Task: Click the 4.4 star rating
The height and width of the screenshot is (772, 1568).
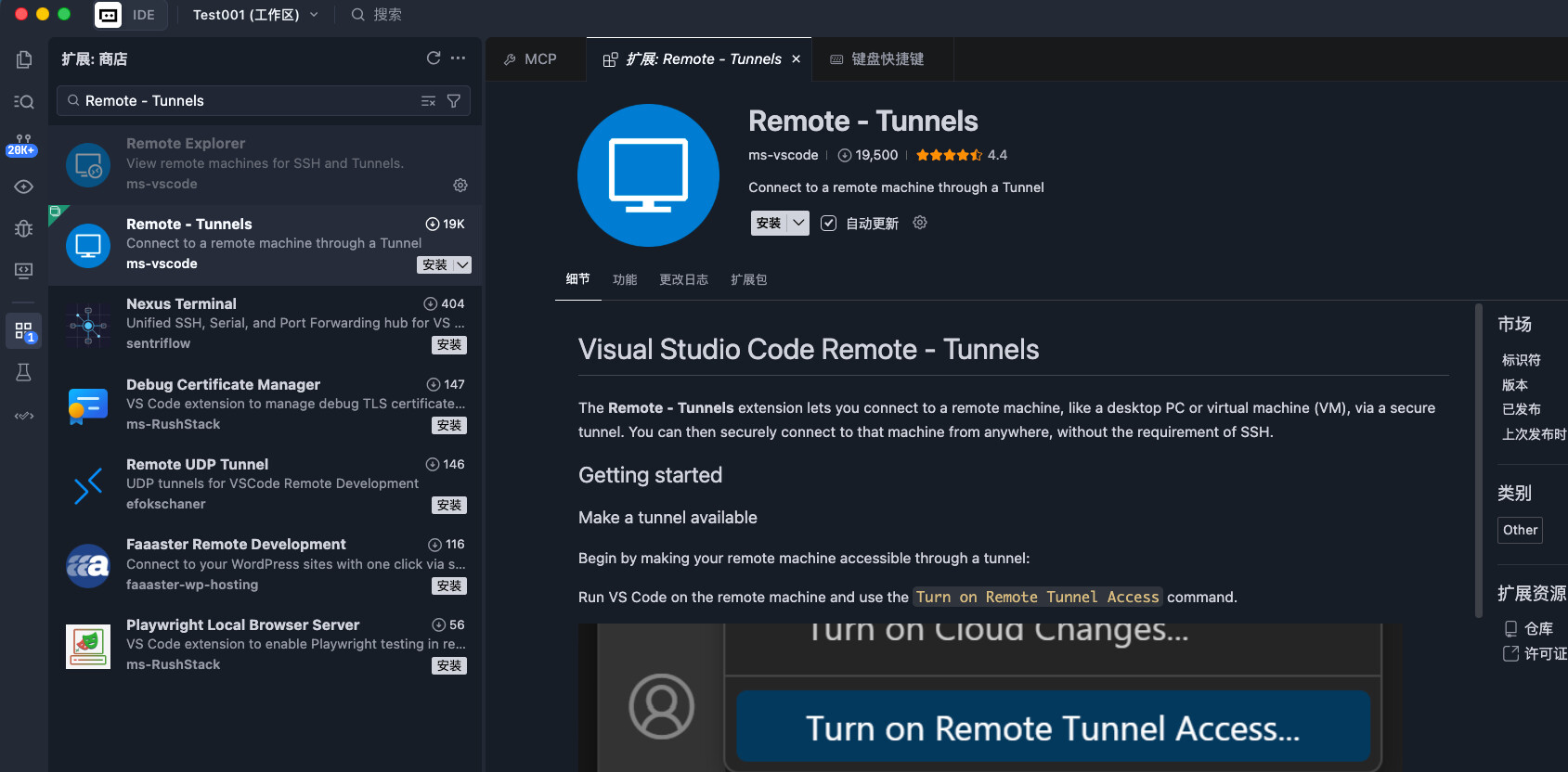Action: [x=962, y=155]
